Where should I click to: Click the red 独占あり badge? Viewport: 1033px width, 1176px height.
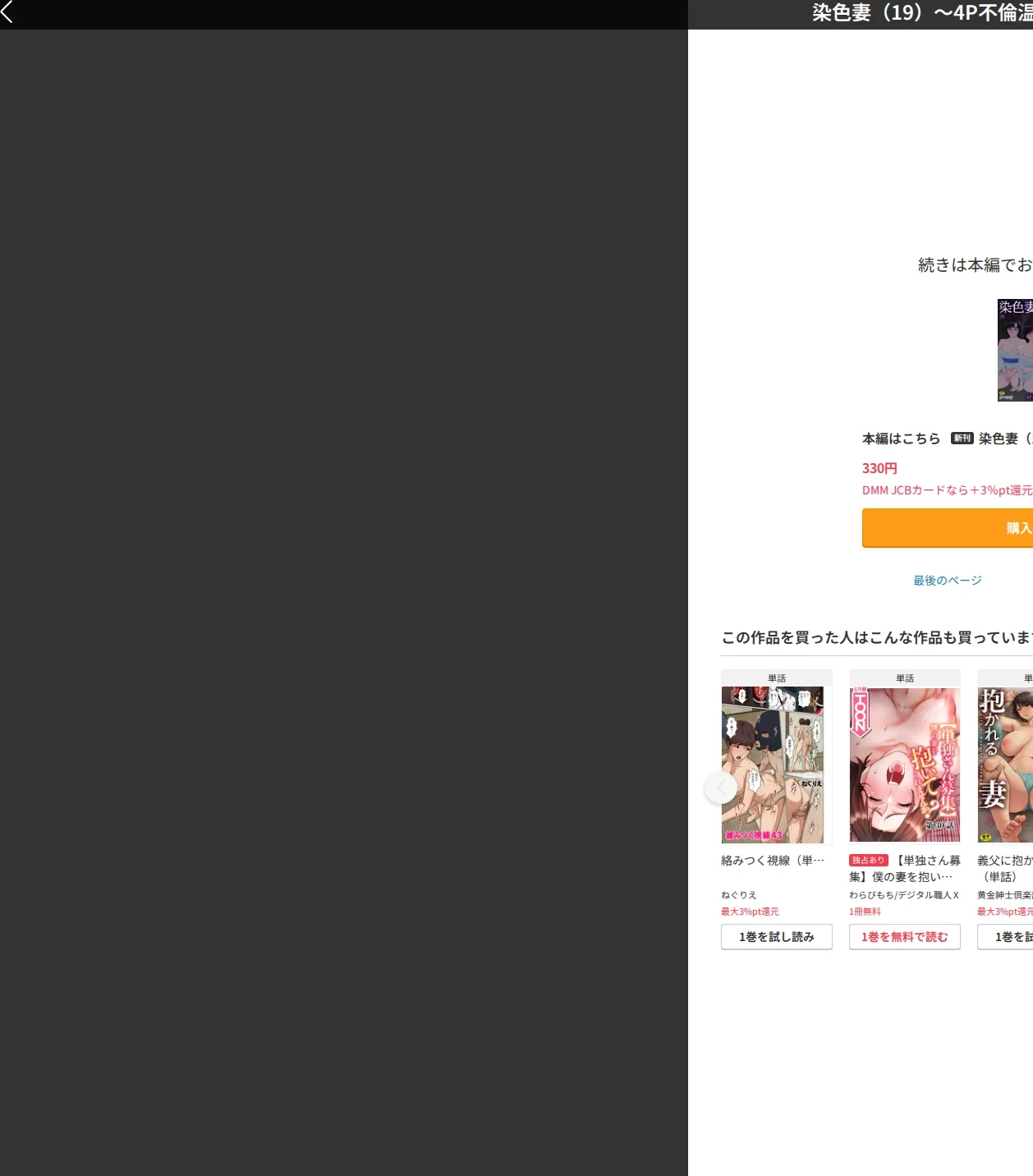click(869, 861)
